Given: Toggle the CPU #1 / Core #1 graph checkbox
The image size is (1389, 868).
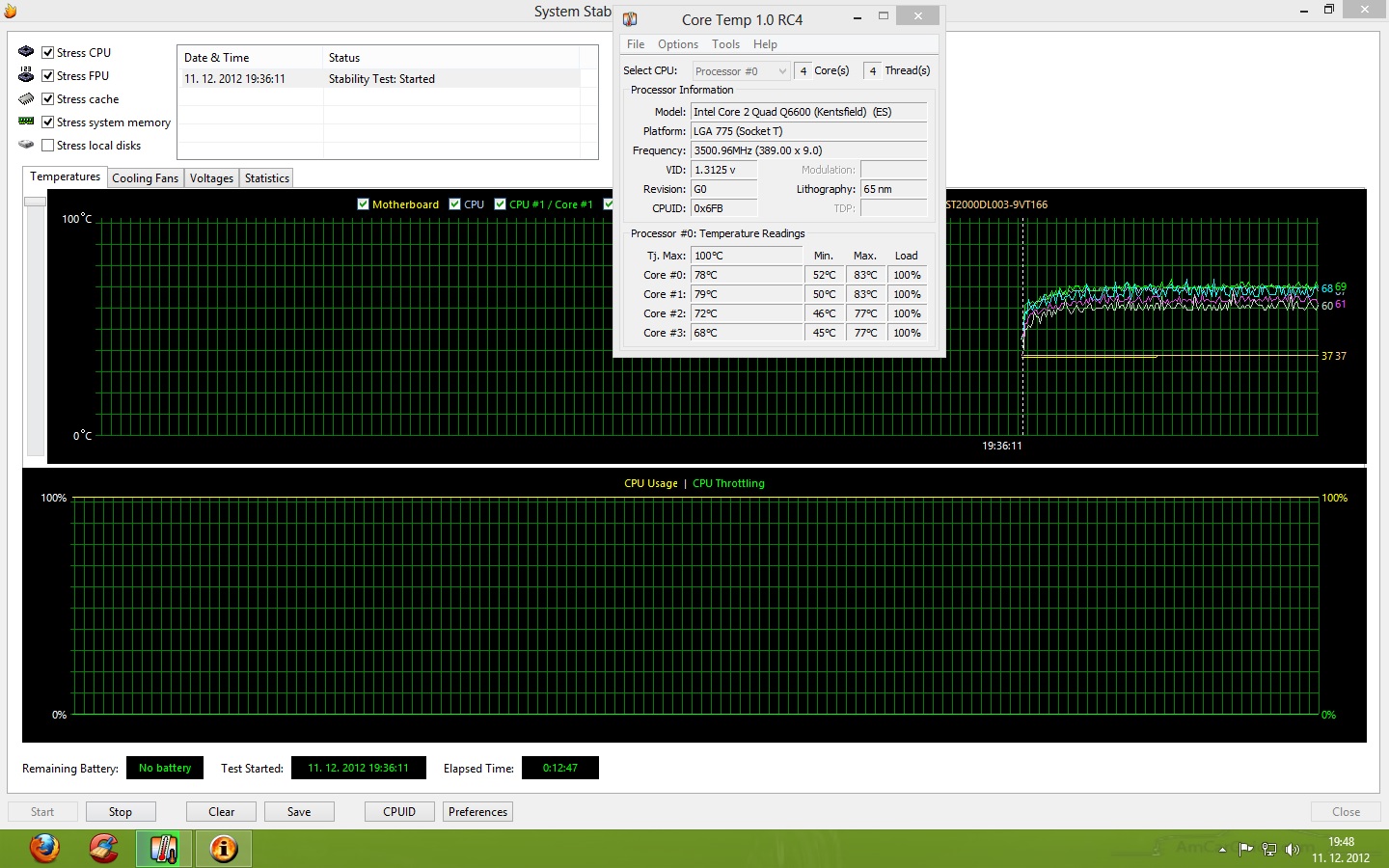Looking at the screenshot, I should [x=501, y=204].
